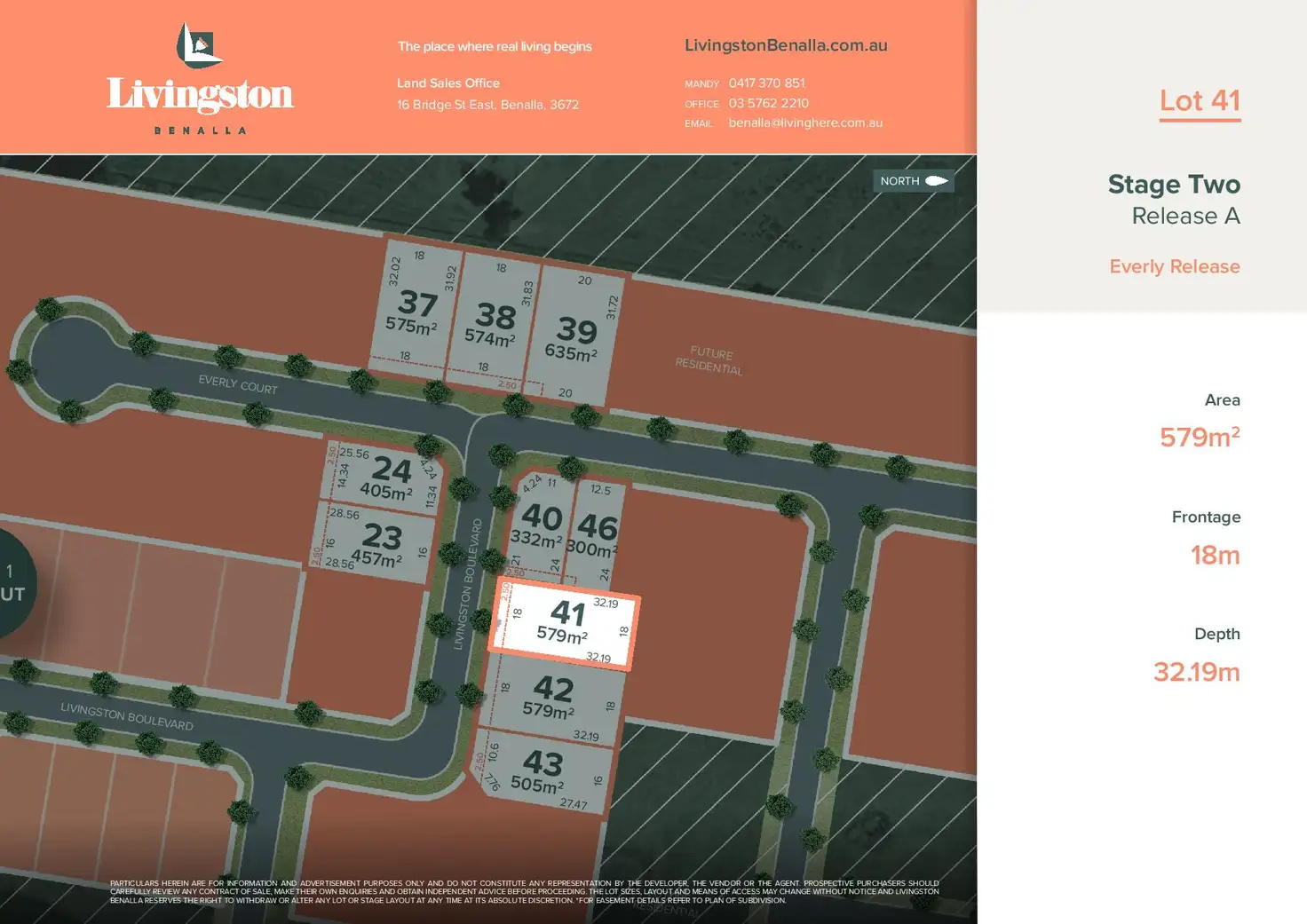Open the LivingstonBenalla.com.au website link
Screen dimensions: 1307x924
coord(785,45)
